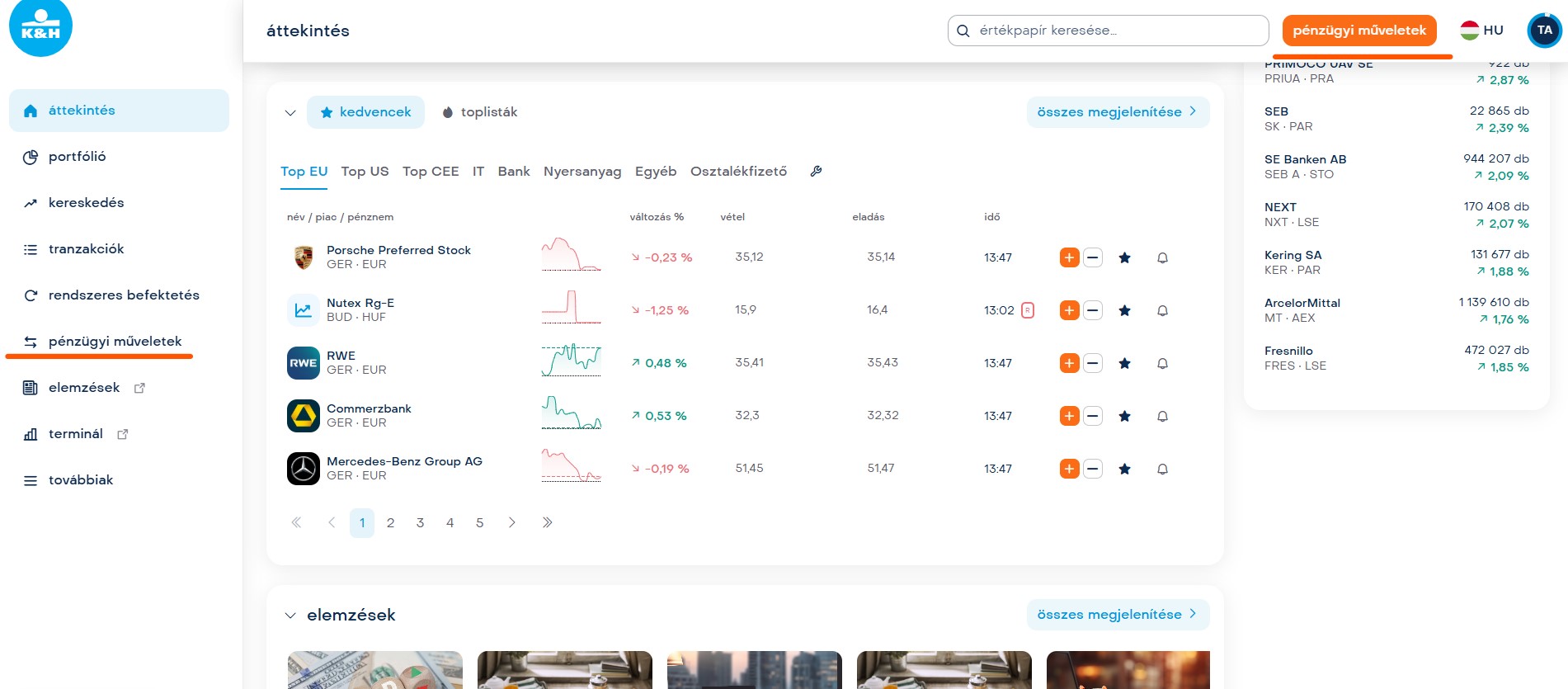Viewport: 1568px width, 689px height.
Task: Click the bell icon for Nutex Rg-E
Action: click(1162, 310)
